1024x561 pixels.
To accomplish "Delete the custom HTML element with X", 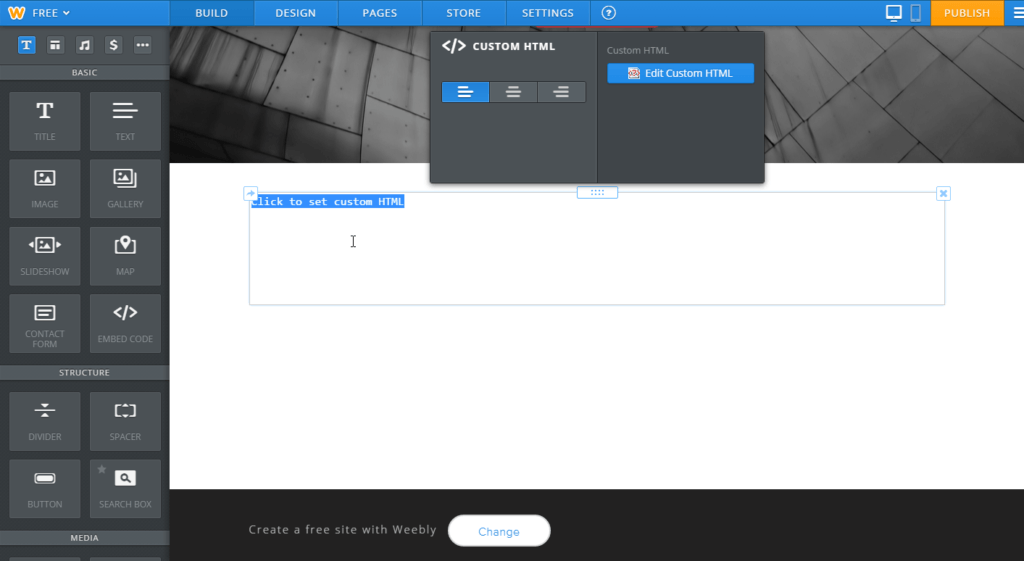I will [943, 193].
